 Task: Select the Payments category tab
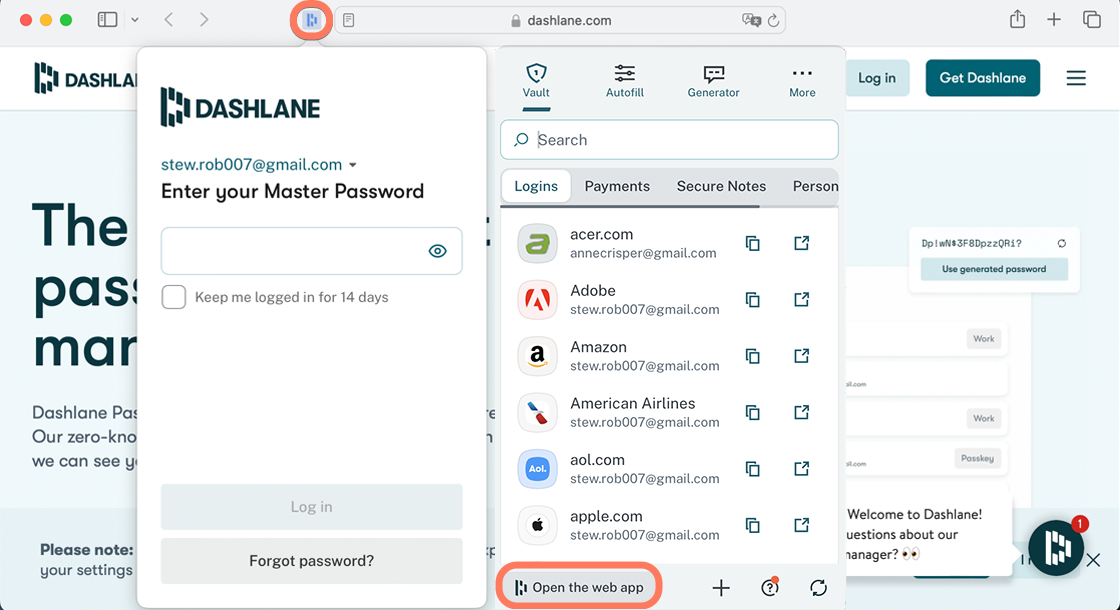coord(617,186)
